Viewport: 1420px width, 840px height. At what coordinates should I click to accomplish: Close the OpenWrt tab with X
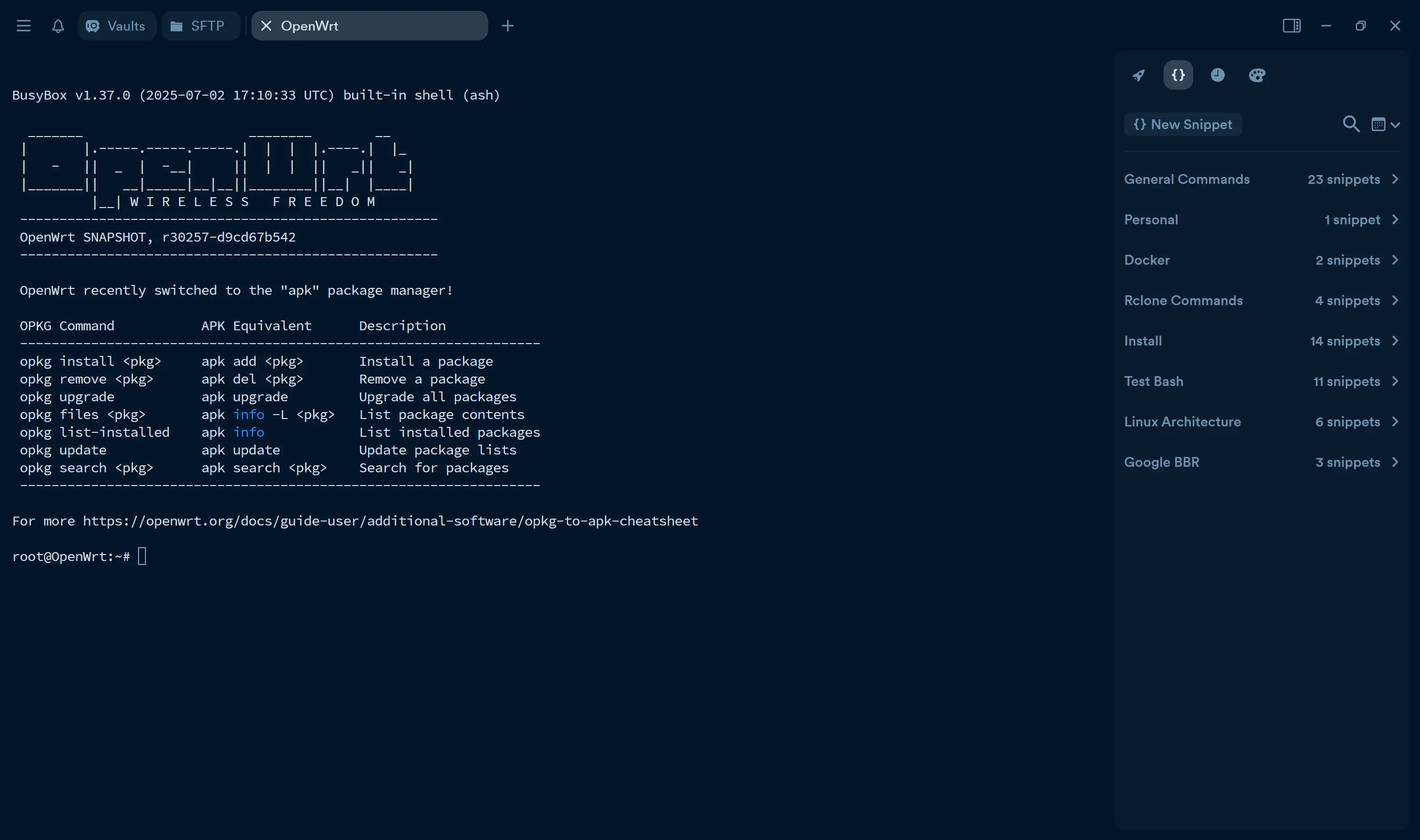pos(266,26)
